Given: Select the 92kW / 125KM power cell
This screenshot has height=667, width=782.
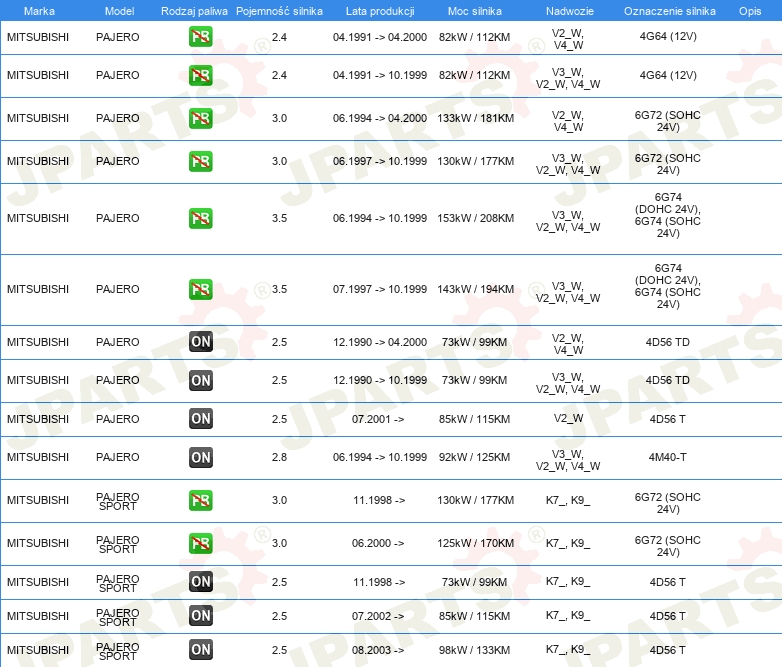Looking at the screenshot, I should point(475,457).
